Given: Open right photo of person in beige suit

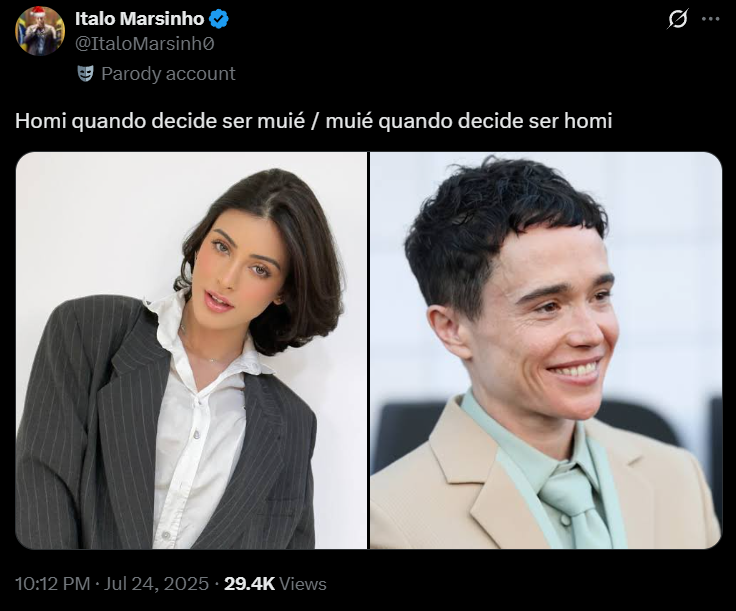Looking at the screenshot, I should pyautogui.click(x=546, y=350).
